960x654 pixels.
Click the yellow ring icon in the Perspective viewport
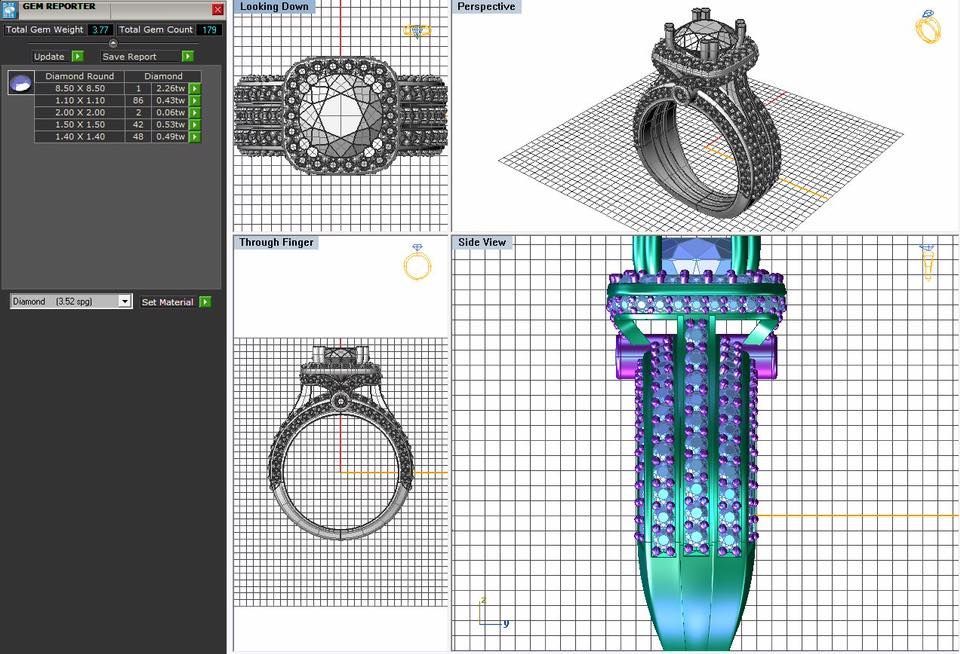click(928, 29)
